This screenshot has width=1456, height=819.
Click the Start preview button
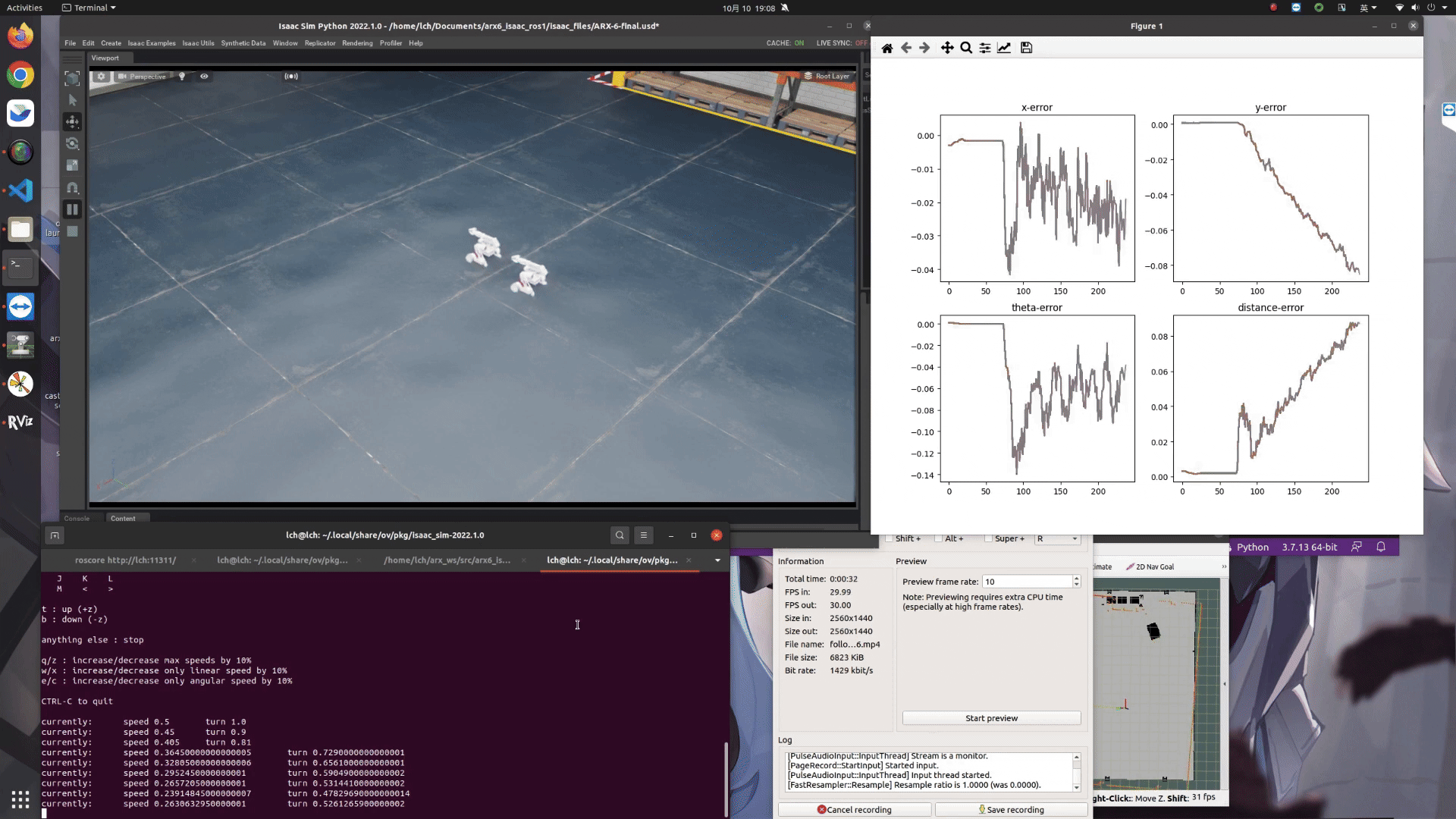[991, 718]
